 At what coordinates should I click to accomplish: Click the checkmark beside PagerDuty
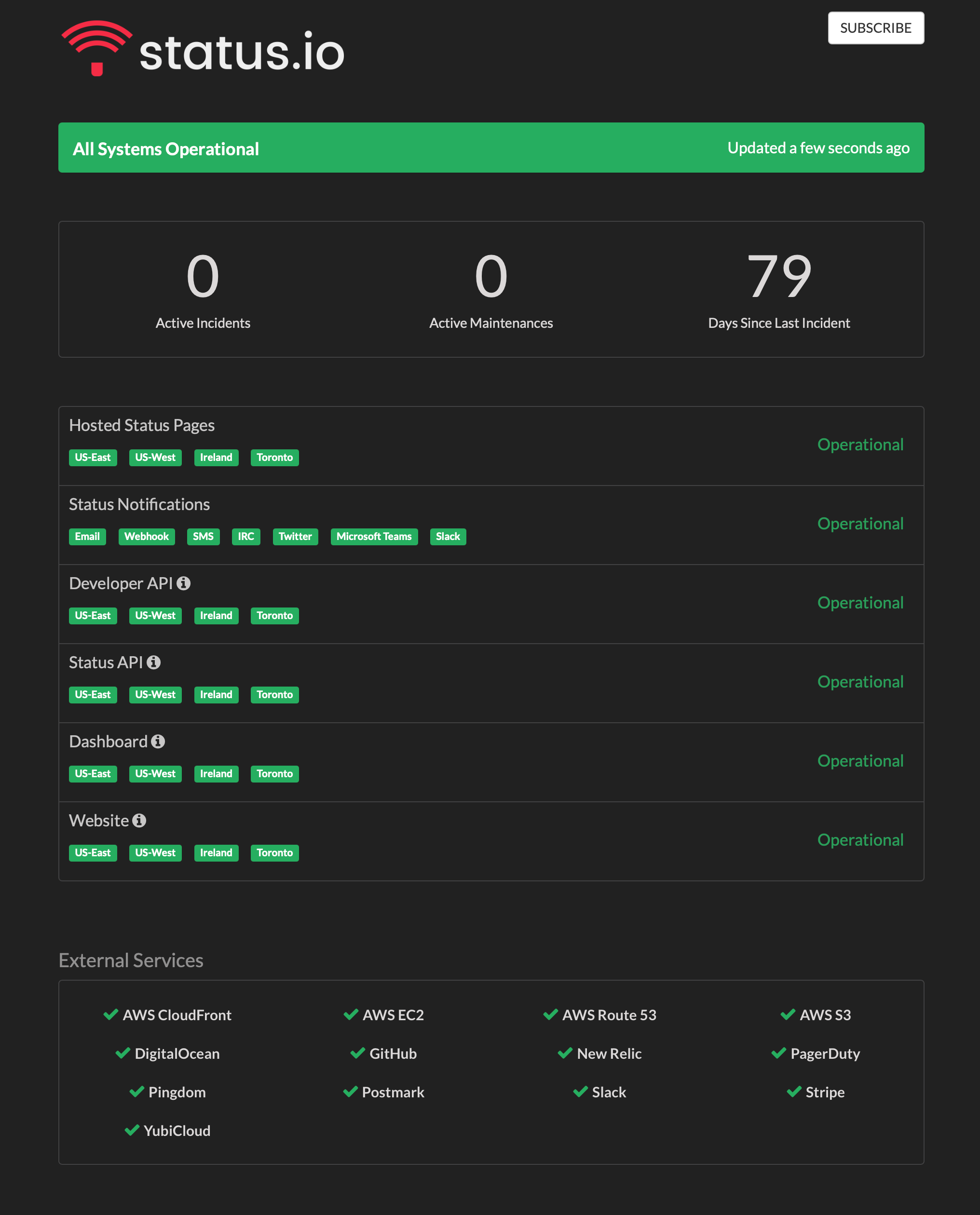tap(778, 1053)
